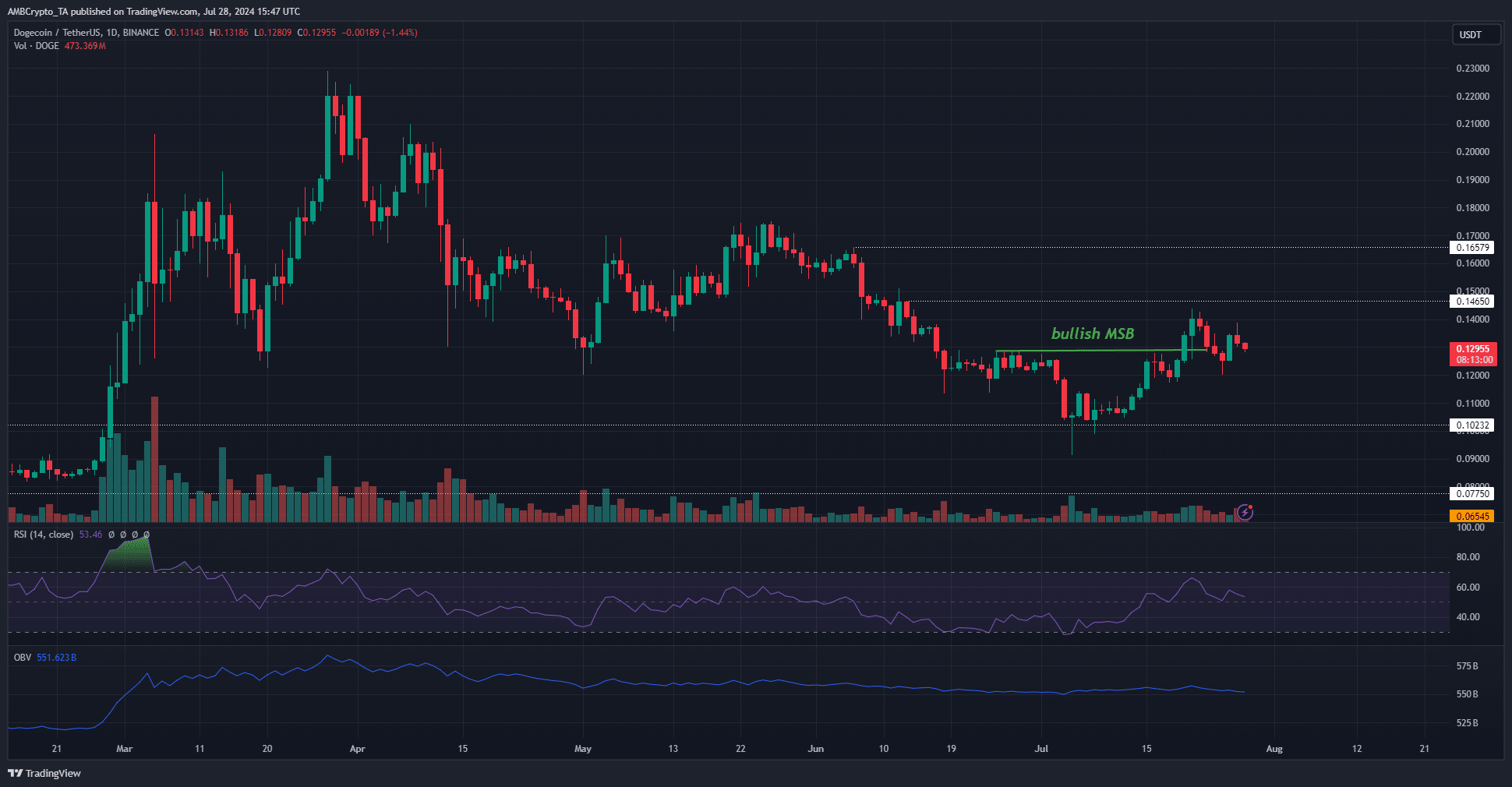
Task: Click the AMBCrypto_TA published header text
Action: pos(154,12)
